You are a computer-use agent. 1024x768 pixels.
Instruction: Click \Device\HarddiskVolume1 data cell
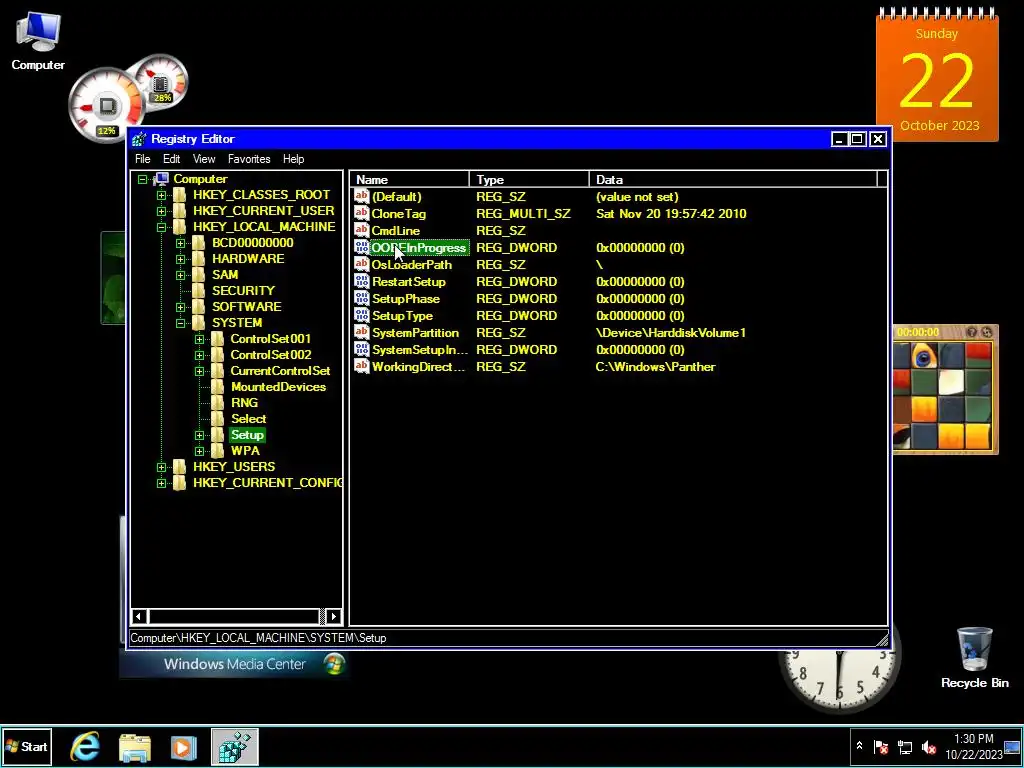coord(671,333)
